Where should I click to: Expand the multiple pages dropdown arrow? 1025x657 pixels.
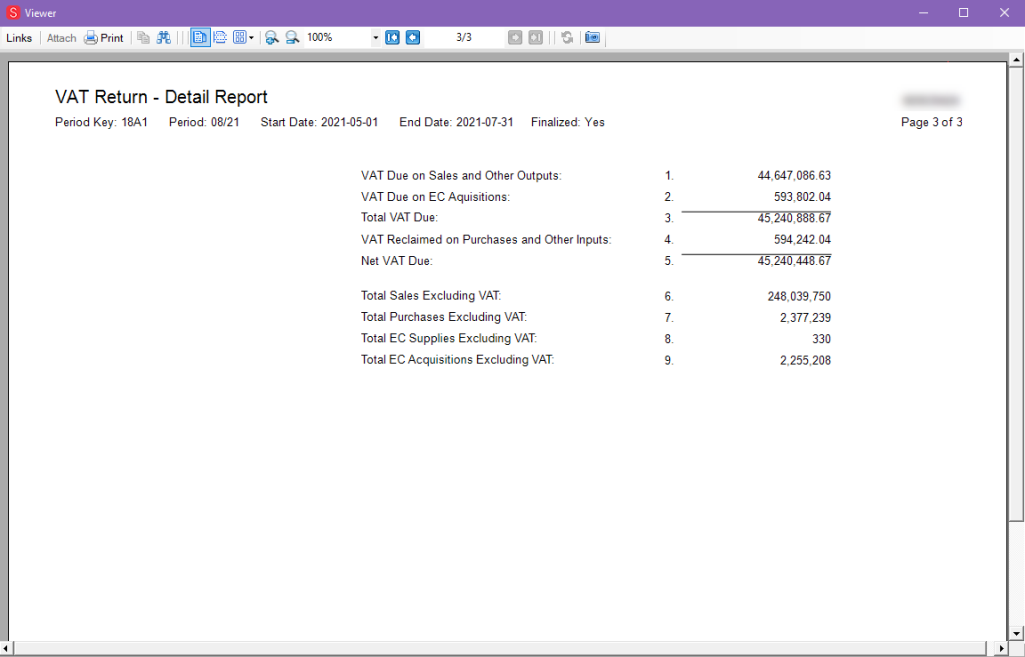tap(251, 38)
